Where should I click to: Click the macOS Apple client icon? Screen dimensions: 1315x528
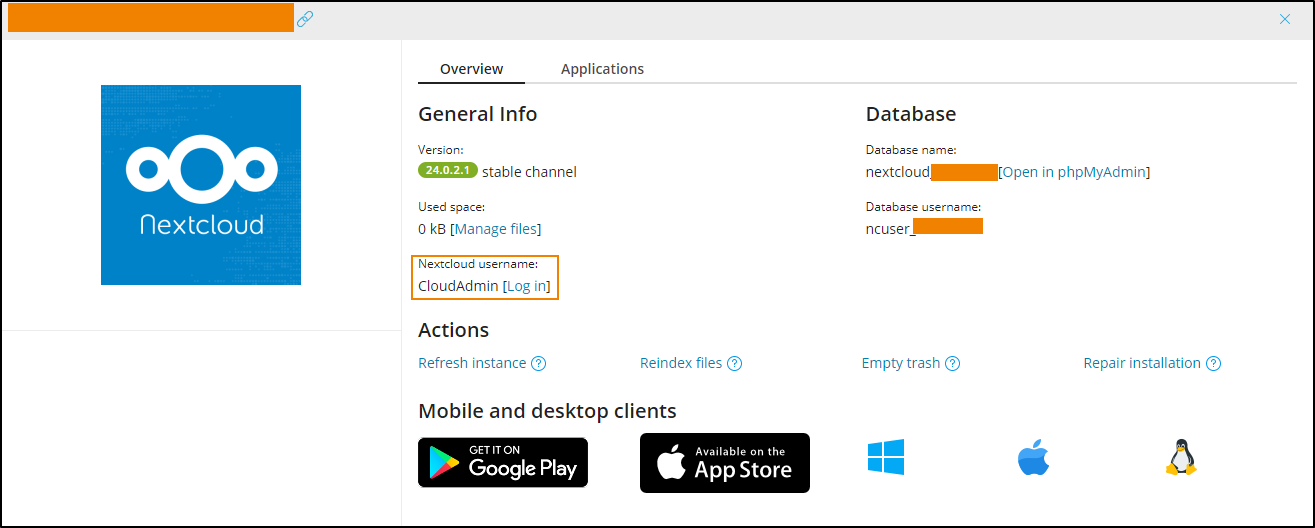(1034, 458)
